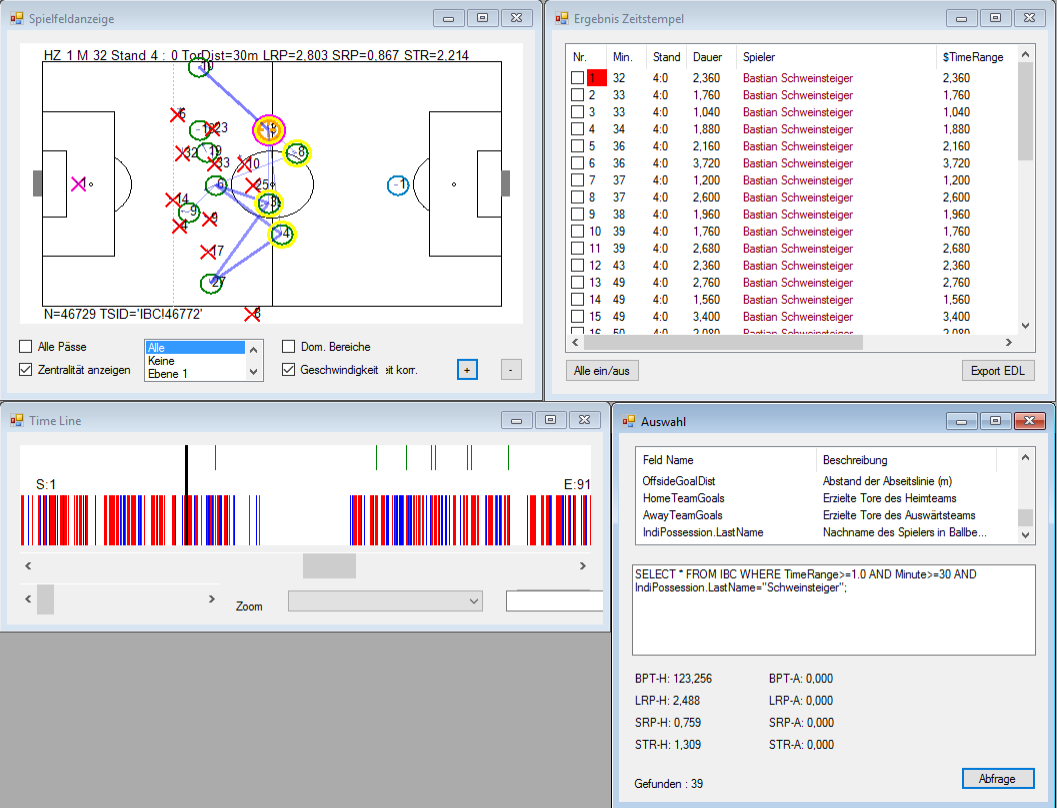Select the blue-circled player near the right penalty area
Screen dimensions: 1057x808
coord(398,185)
